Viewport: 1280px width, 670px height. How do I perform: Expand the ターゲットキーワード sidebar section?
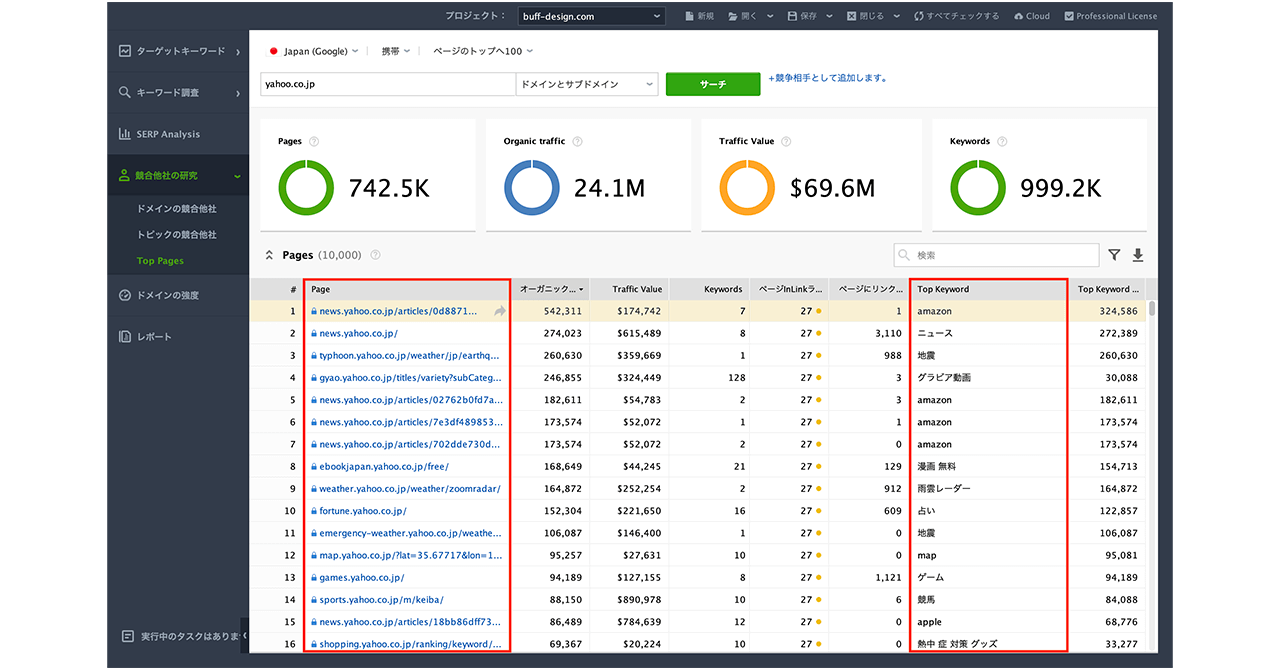pos(180,51)
